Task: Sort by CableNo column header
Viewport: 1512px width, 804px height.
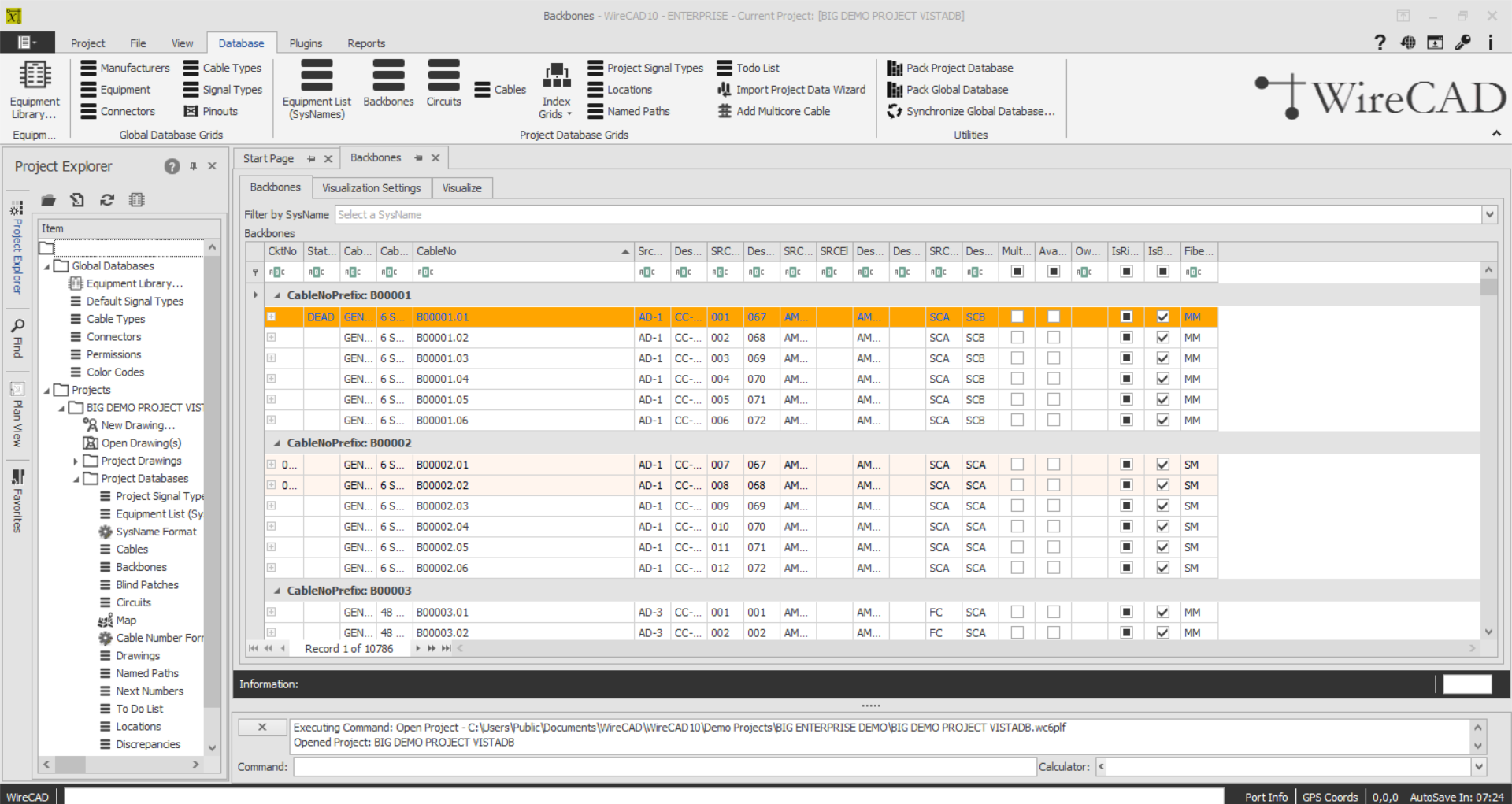Action: click(522, 251)
